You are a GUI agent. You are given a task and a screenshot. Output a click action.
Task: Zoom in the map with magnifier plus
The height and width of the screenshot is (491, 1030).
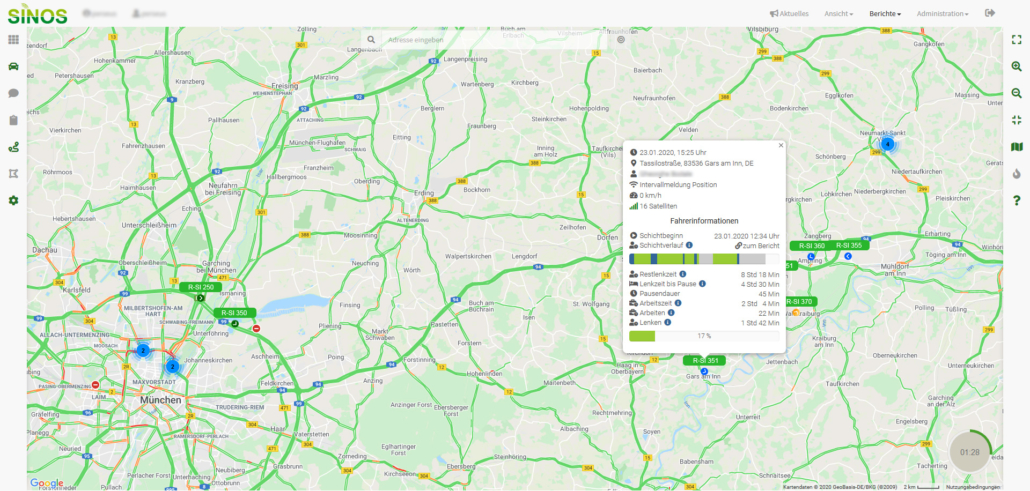click(x=1017, y=66)
